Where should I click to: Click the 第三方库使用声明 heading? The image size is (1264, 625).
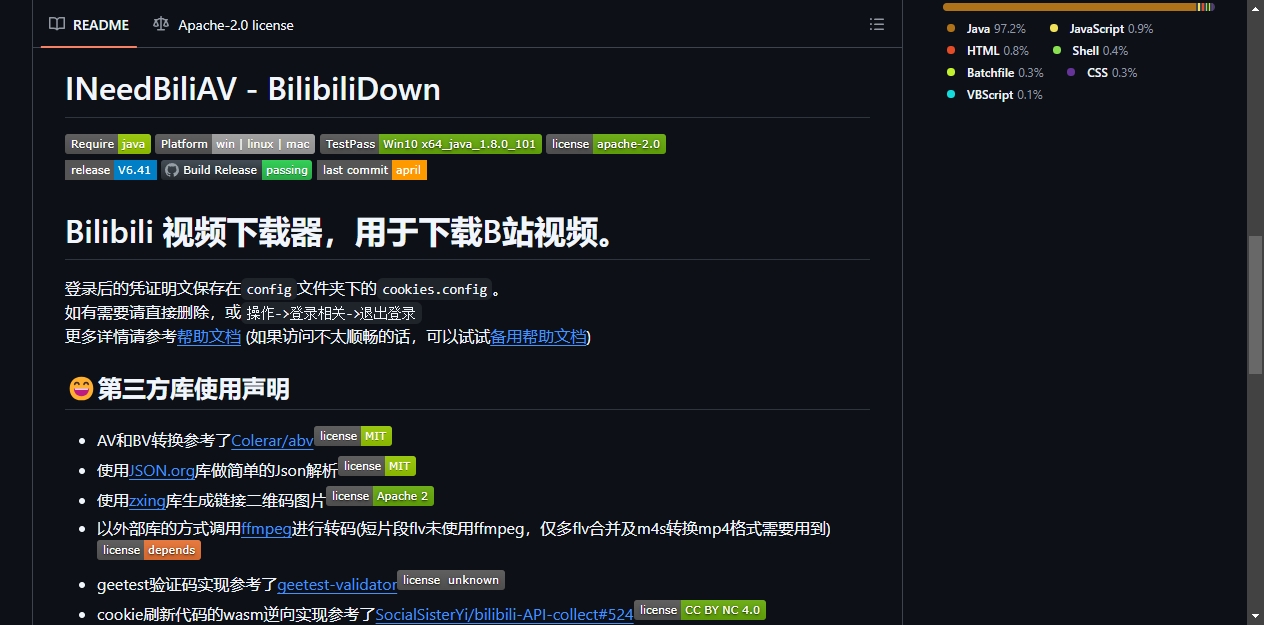click(193, 388)
